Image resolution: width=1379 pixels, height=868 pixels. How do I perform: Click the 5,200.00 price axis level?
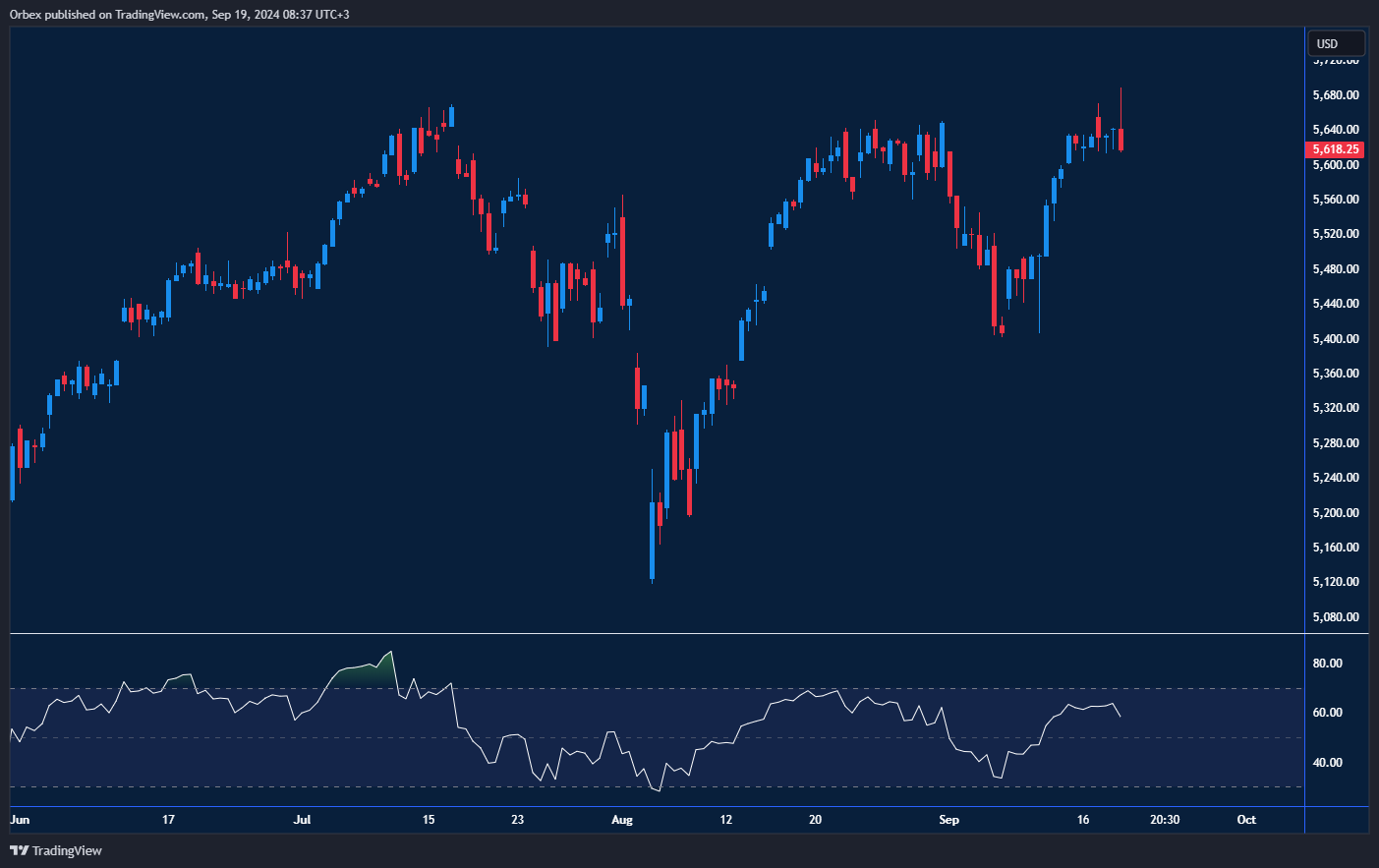(x=1335, y=513)
